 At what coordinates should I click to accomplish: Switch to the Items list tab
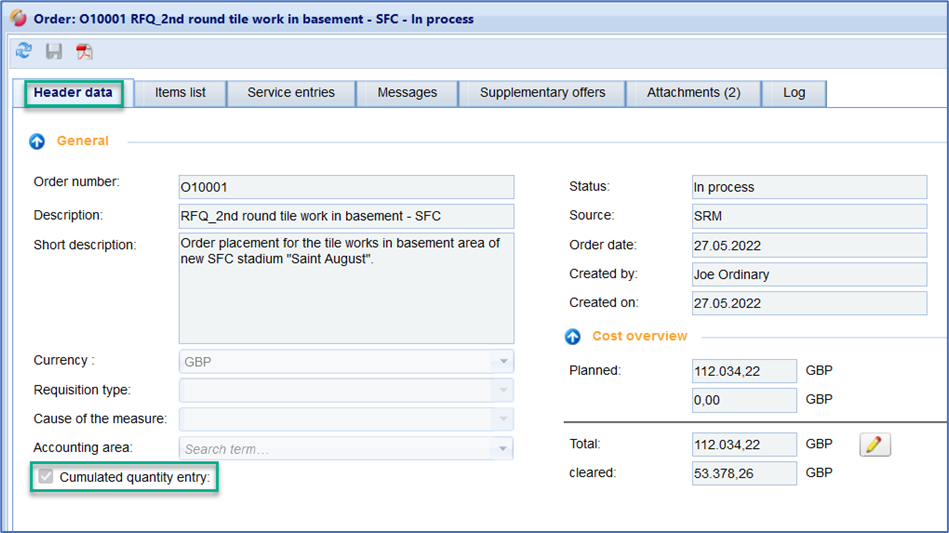[x=180, y=93]
